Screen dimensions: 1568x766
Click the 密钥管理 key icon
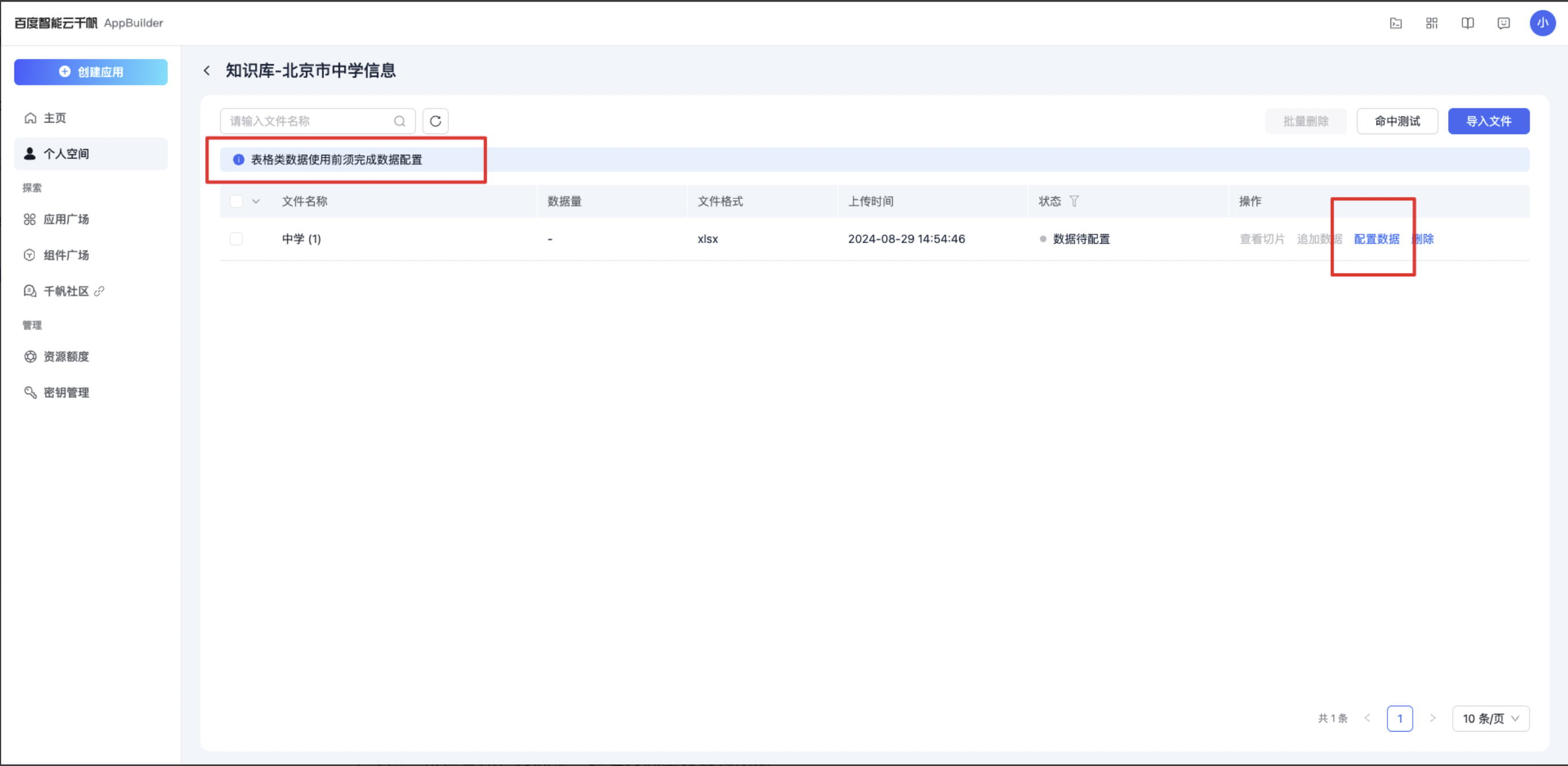[x=30, y=393]
